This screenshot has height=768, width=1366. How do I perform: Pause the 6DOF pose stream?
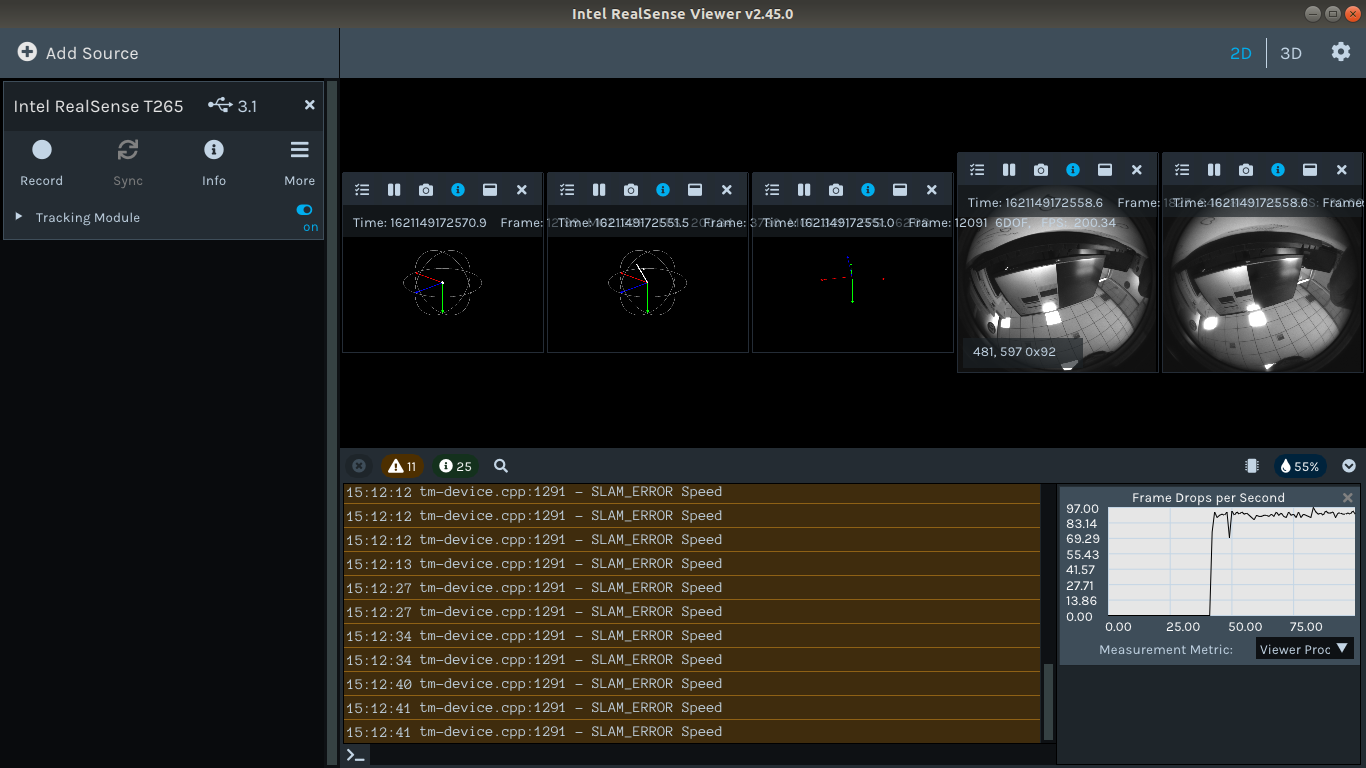[804, 190]
